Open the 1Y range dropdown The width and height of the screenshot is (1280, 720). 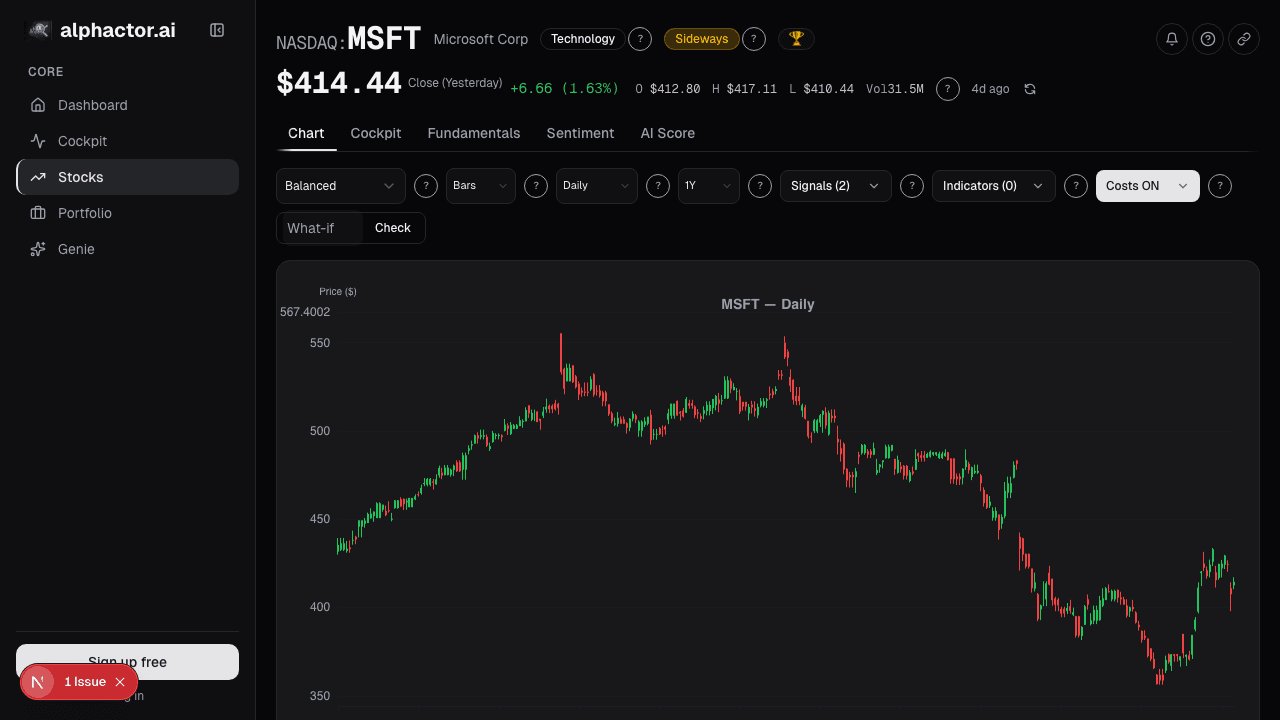(709, 186)
